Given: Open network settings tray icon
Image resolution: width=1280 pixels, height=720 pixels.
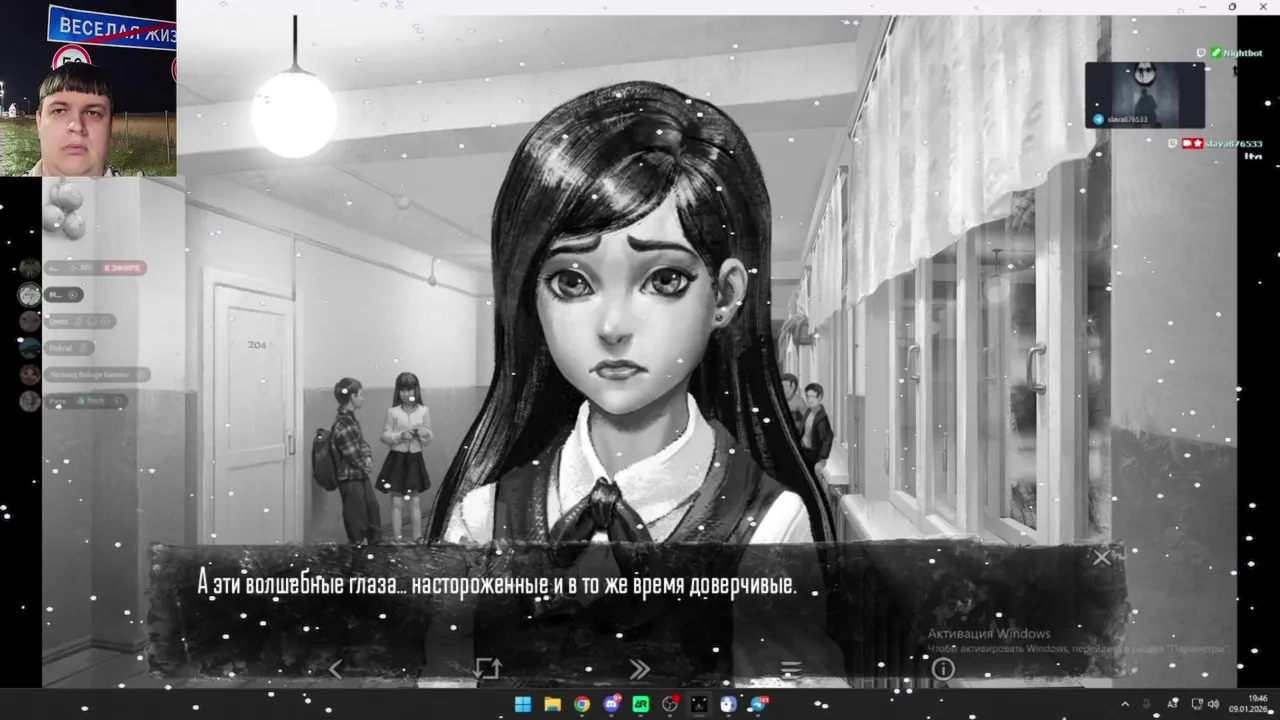Looking at the screenshot, I should [1197, 704].
